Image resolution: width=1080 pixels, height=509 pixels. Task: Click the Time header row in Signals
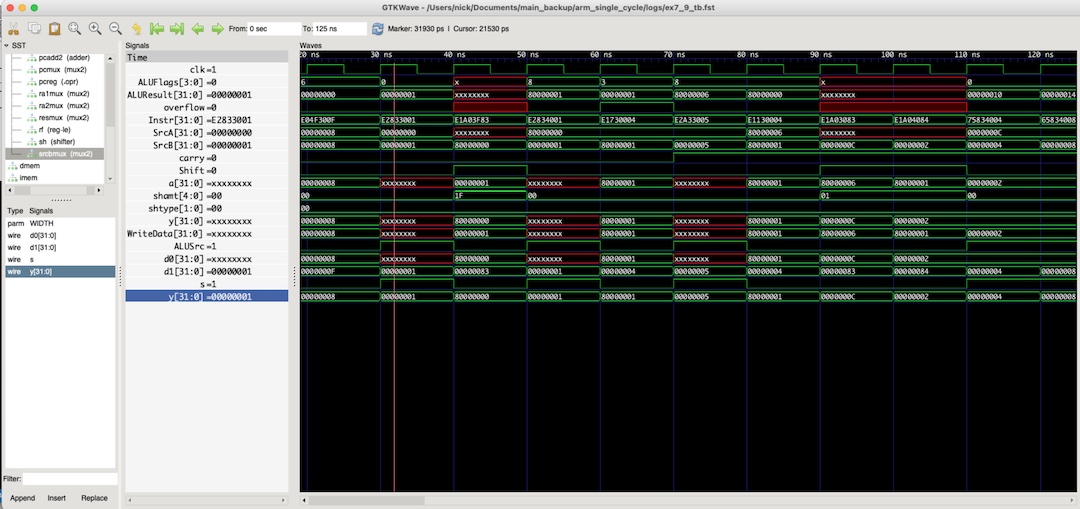tap(207, 58)
